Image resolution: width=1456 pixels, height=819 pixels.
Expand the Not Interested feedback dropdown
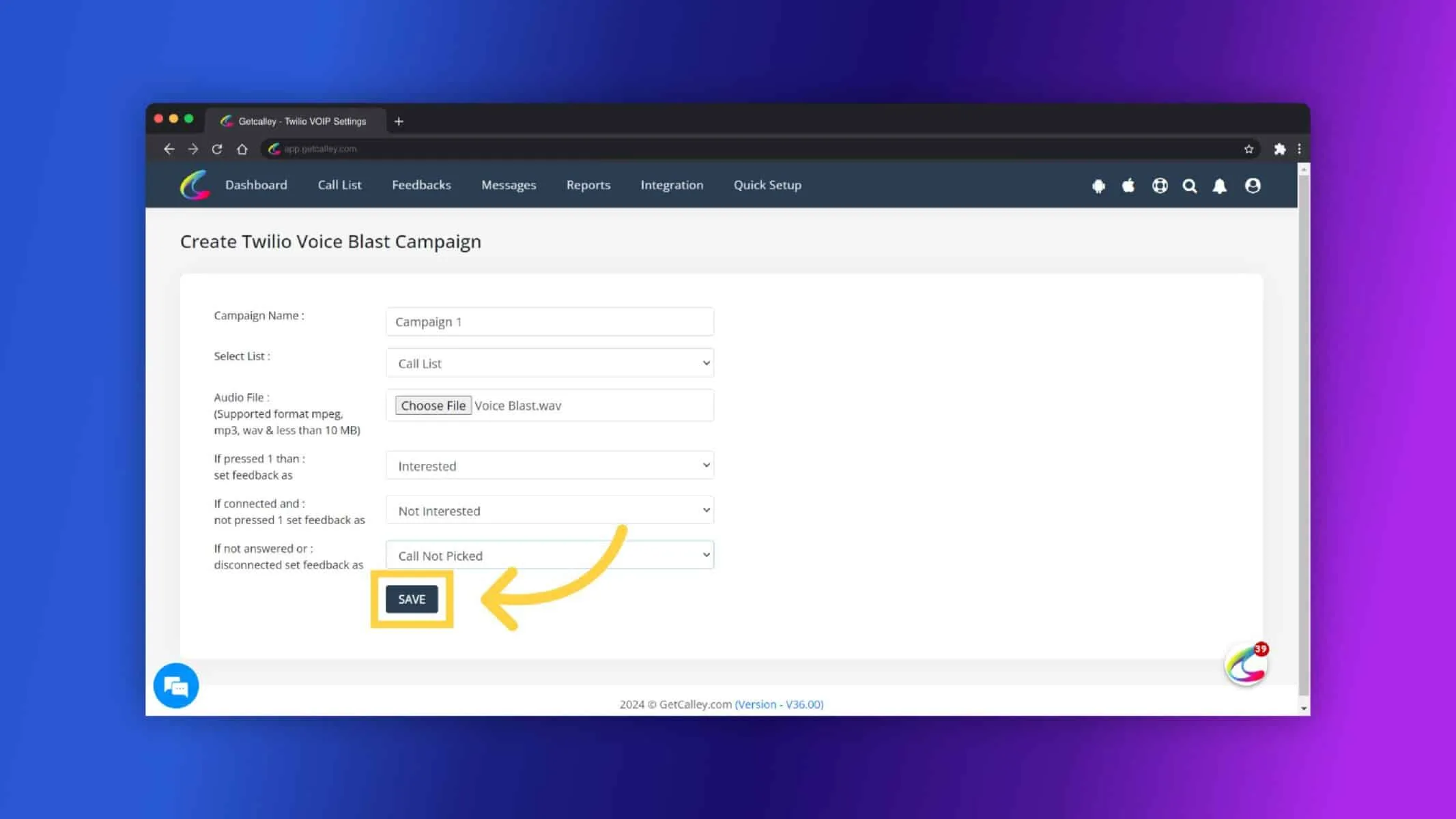pyautogui.click(x=549, y=511)
